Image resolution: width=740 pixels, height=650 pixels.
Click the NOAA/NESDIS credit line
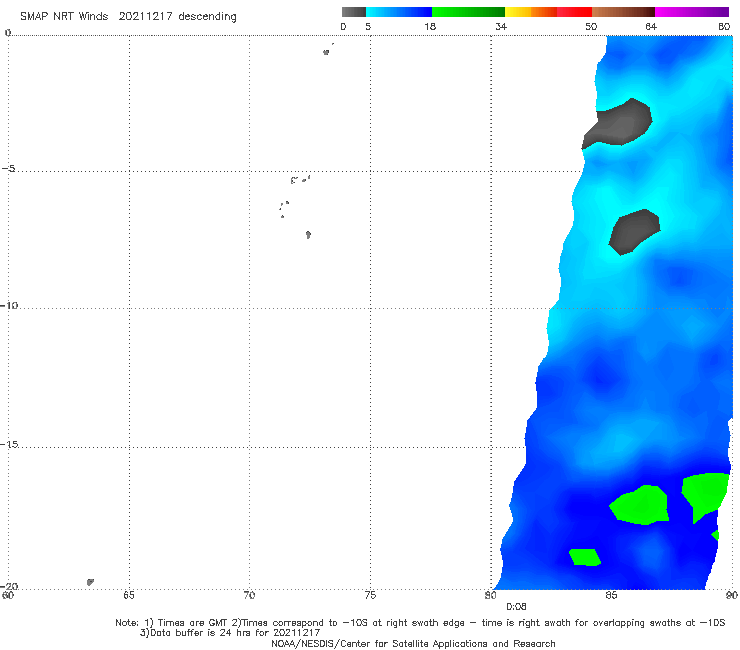(413, 643)
